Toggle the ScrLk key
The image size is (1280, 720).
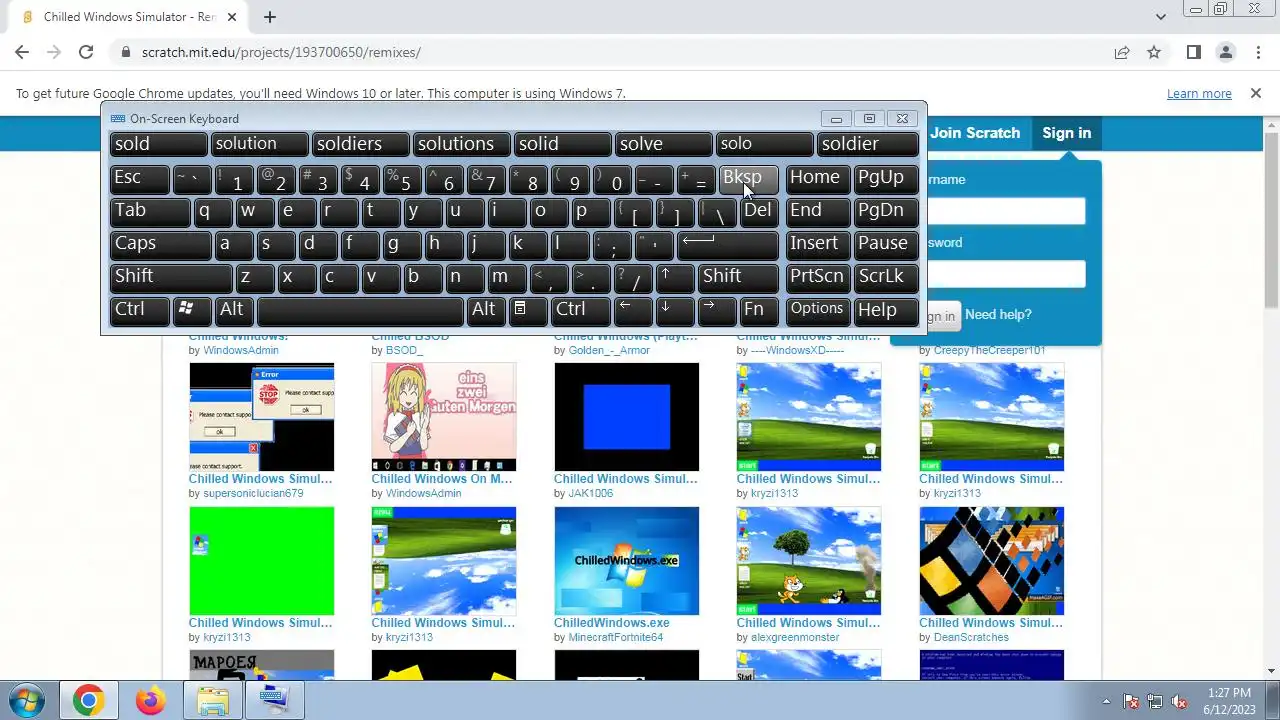[886, 277]
